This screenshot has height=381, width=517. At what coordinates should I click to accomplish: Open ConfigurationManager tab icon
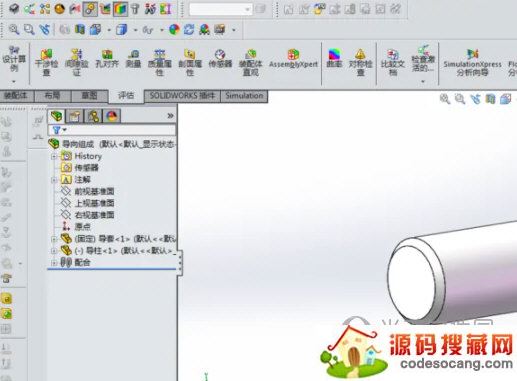click(93, 116)
